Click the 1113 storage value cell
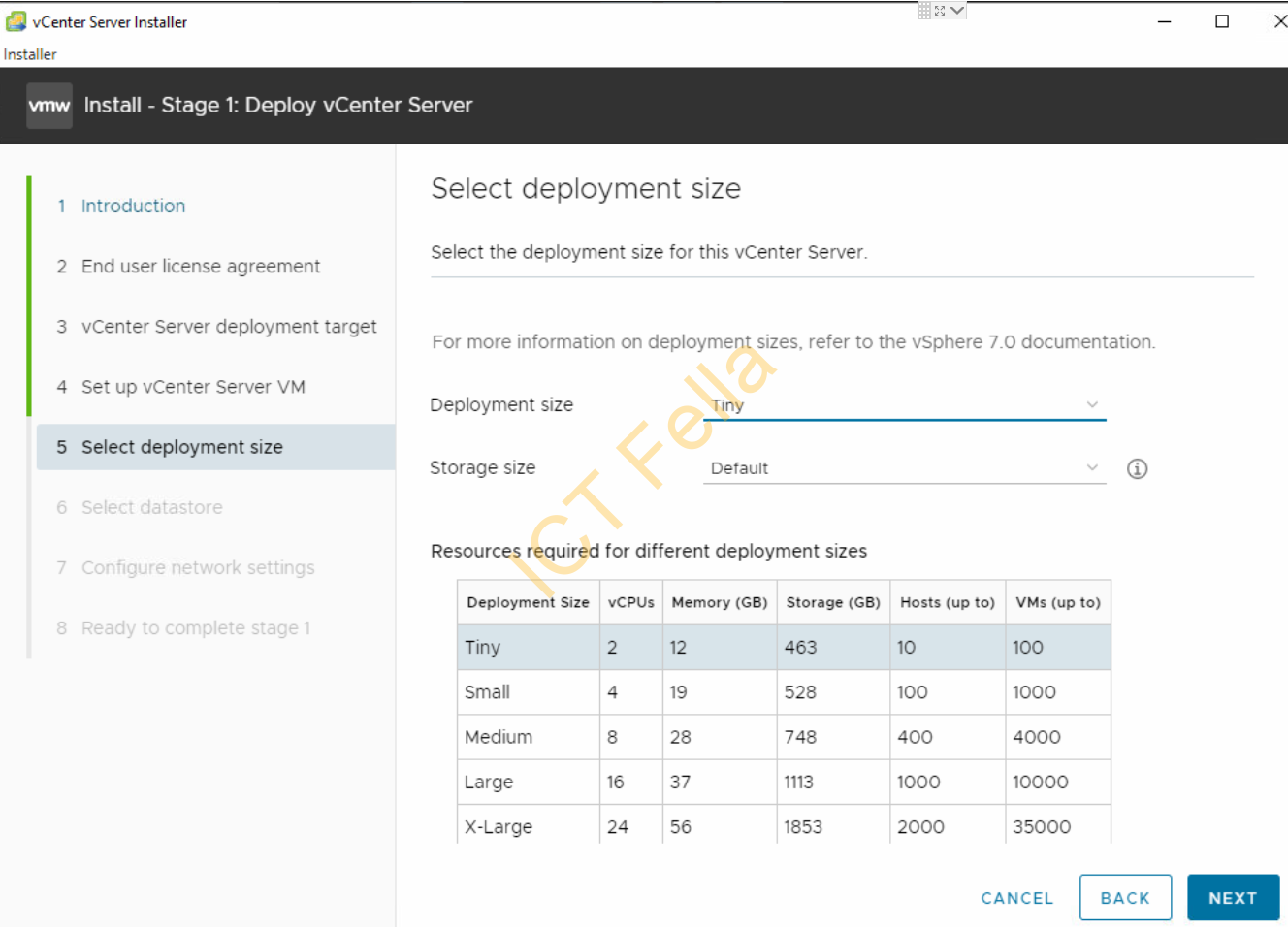 [833, 782]
